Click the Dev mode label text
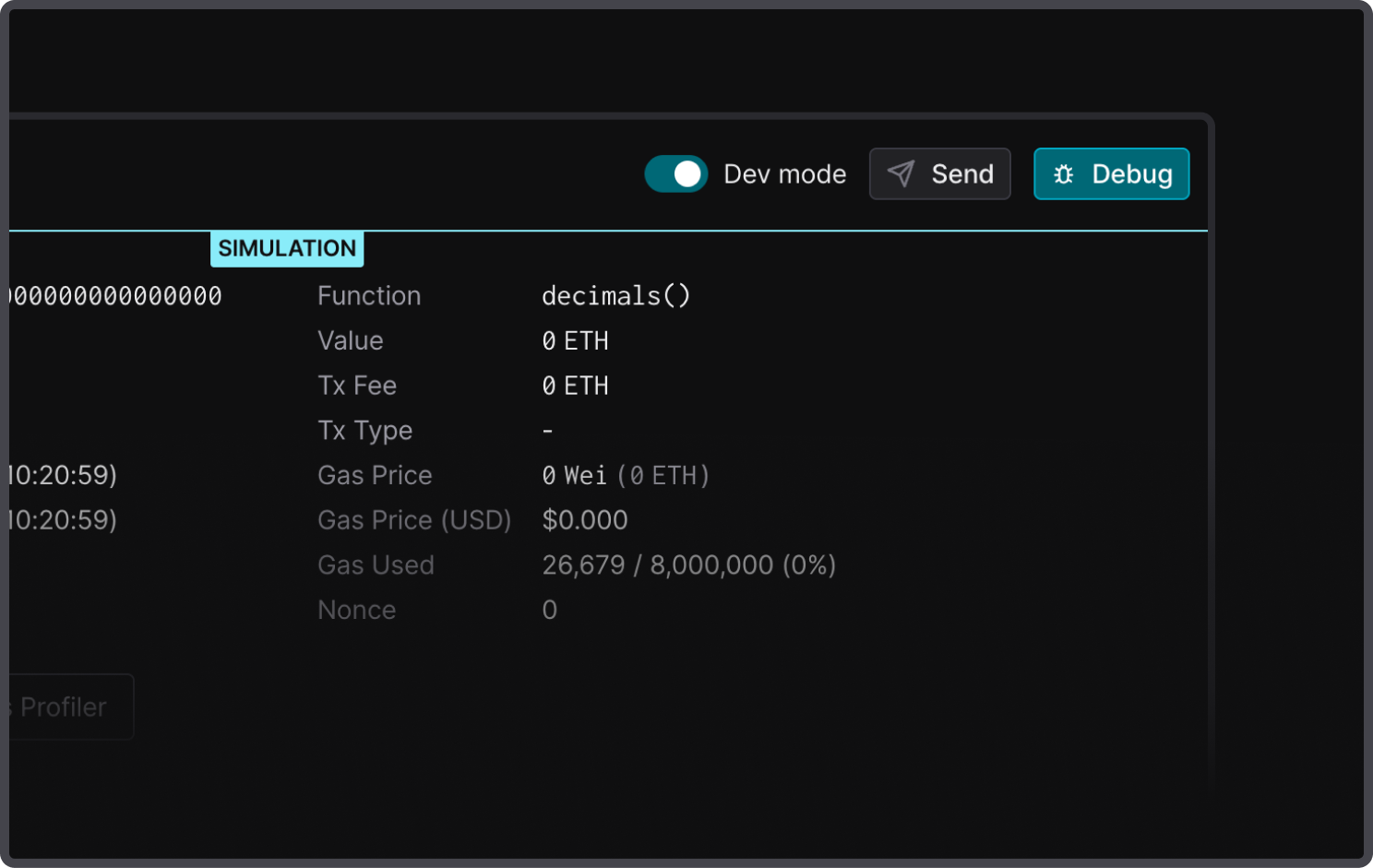 pyautogui.click(x=784, y=174)
